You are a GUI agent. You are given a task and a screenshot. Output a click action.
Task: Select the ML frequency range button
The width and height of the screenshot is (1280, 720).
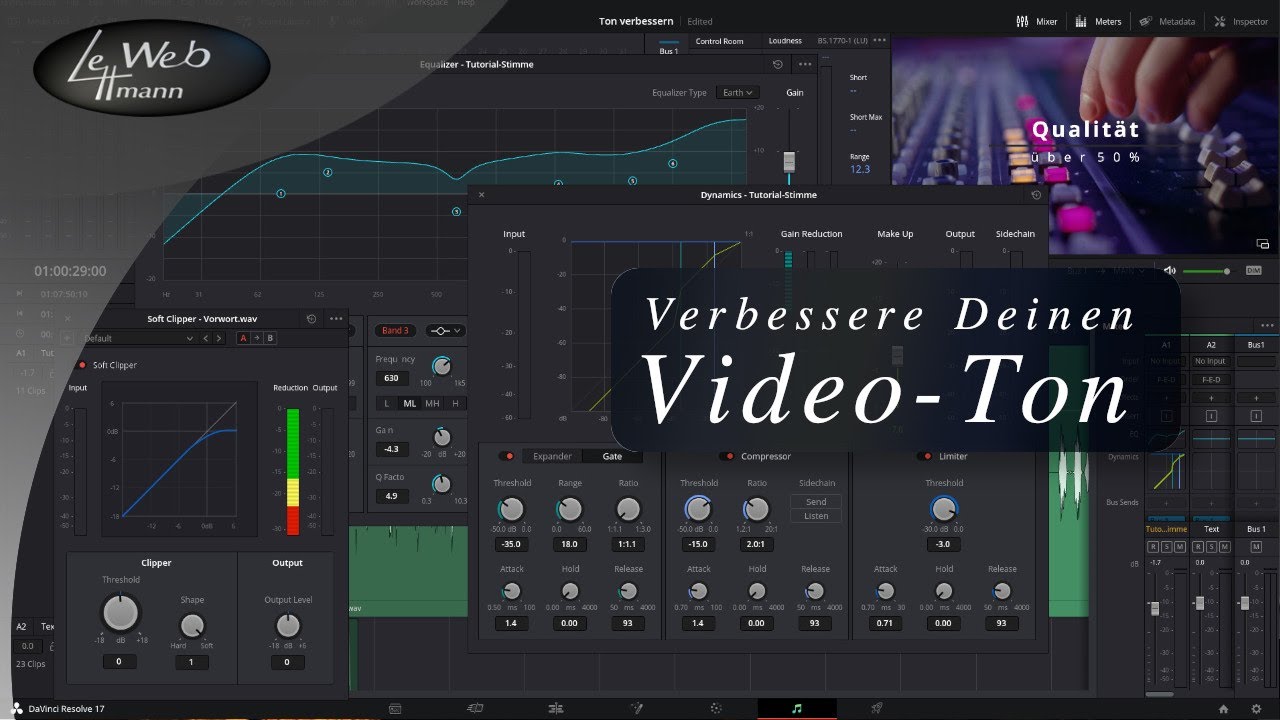click(x=409, y=403)
